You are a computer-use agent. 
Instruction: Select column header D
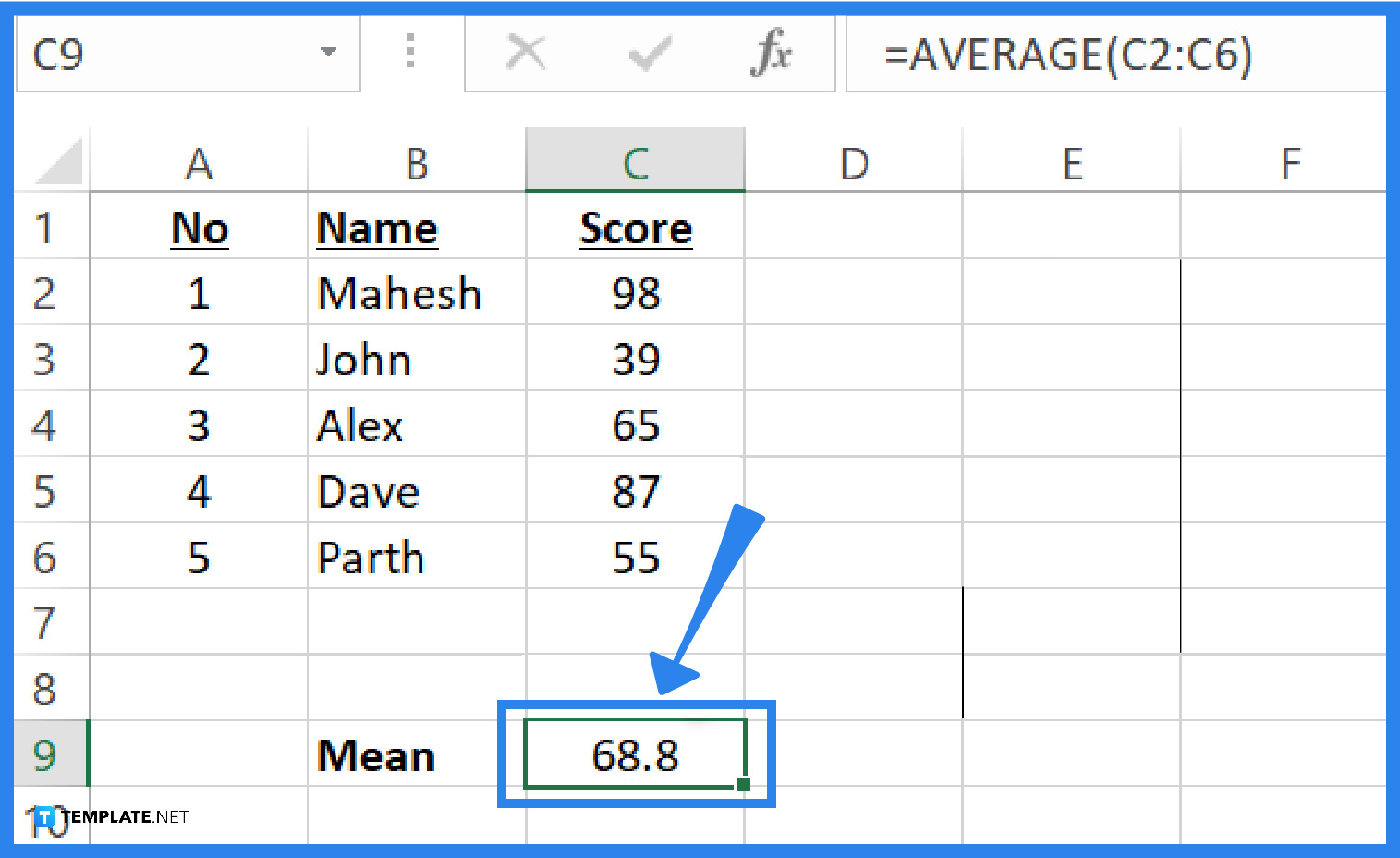[x=853, y=162]
